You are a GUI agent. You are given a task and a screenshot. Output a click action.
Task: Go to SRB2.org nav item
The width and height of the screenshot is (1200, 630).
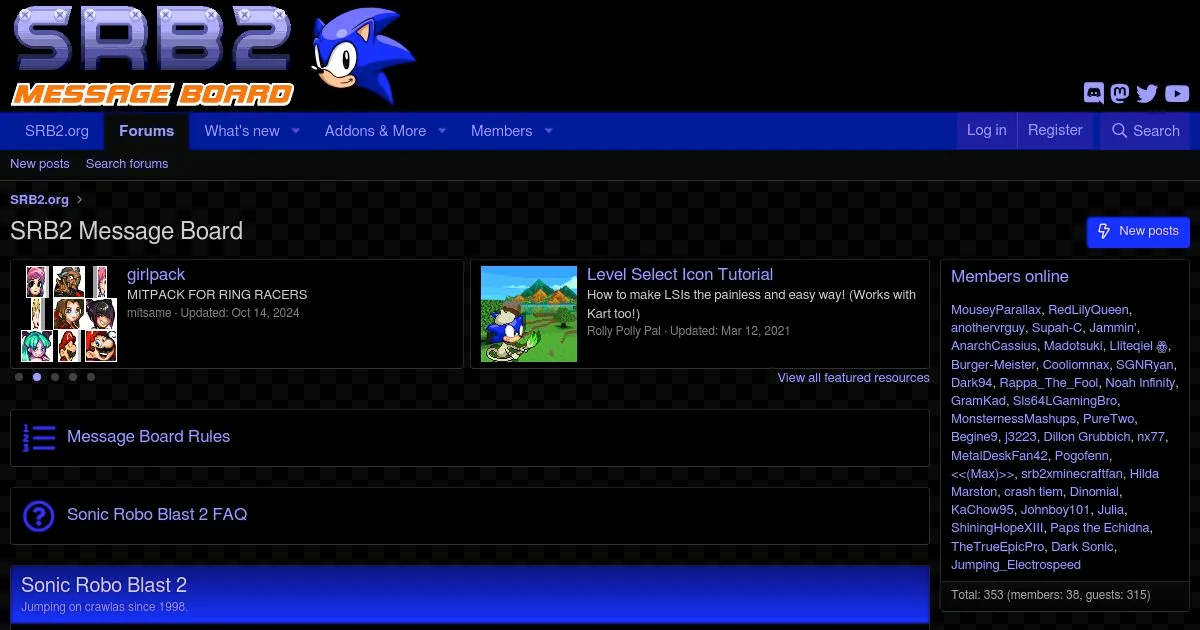57,131
